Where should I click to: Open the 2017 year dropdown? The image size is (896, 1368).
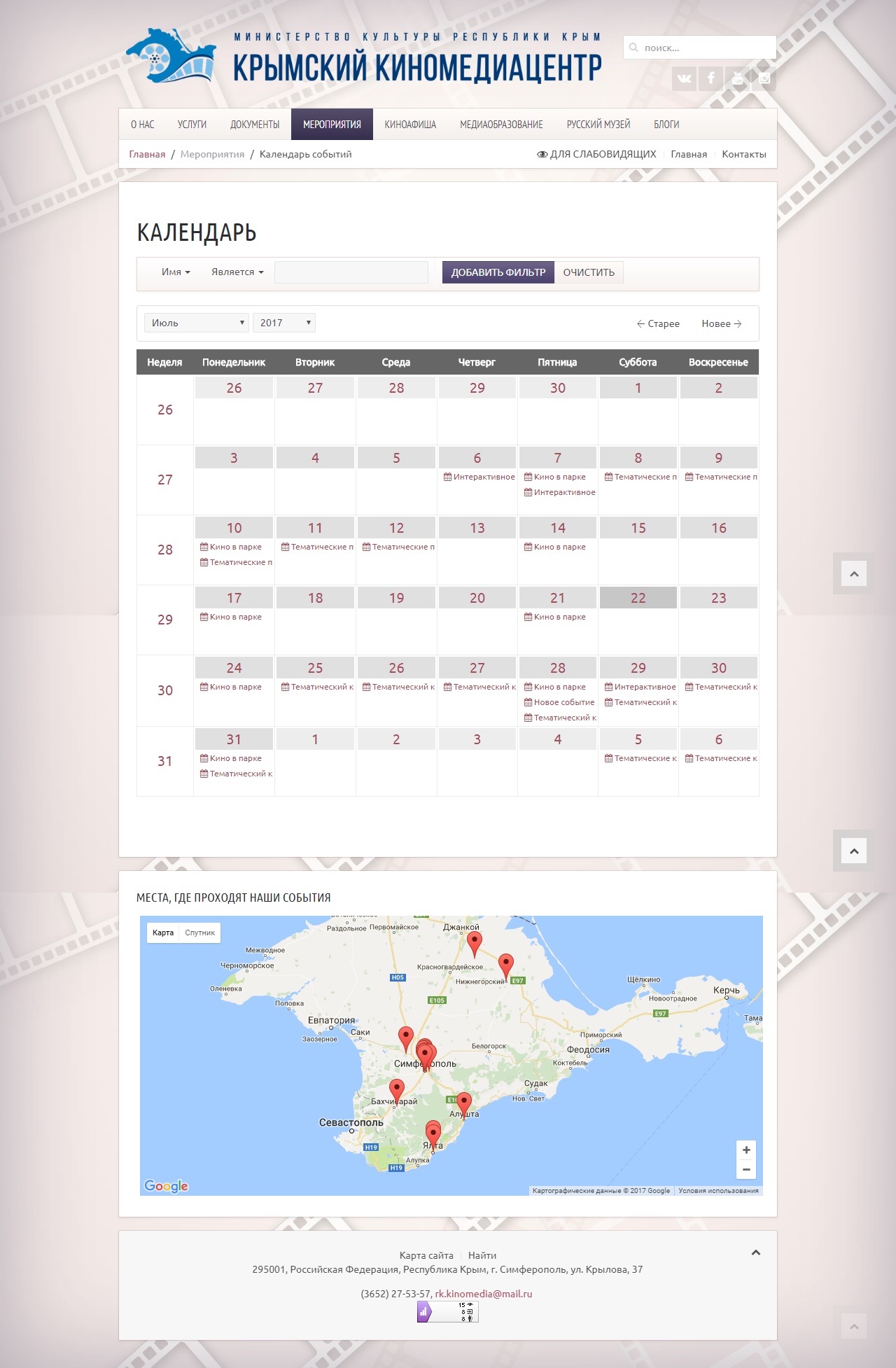pos(283,323)
